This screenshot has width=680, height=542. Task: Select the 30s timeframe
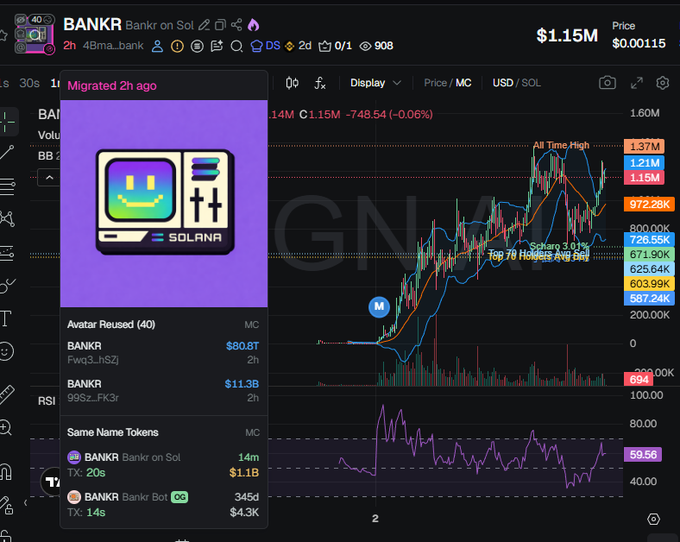pos(29,83)
